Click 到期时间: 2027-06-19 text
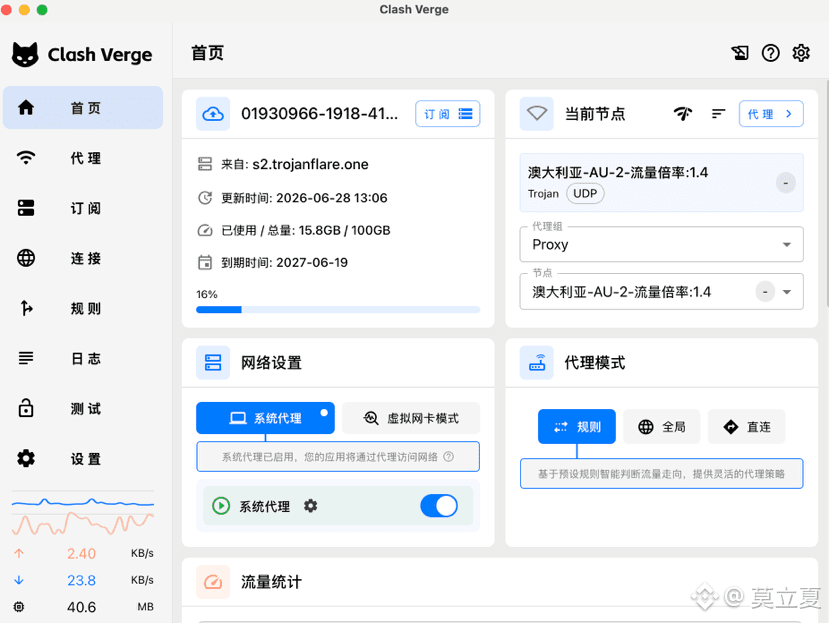The width and height of the screenshot is (829, 623). 284,262
